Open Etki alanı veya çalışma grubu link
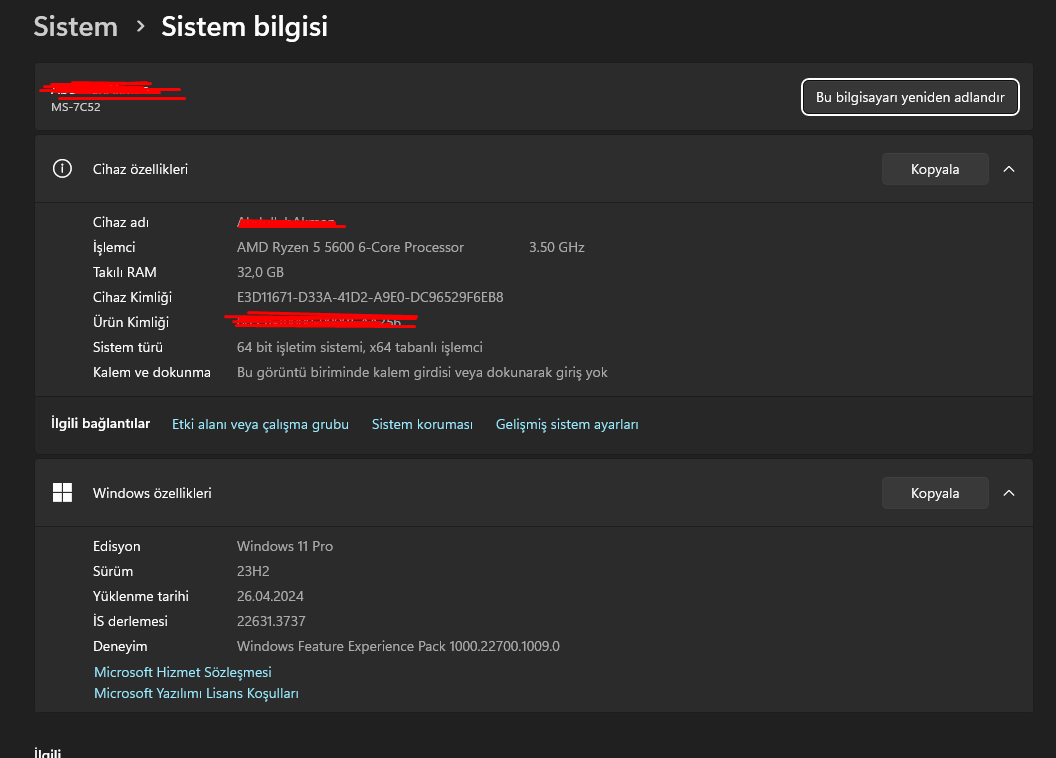This screenshot has width=1056, height=758. [260, 425]
